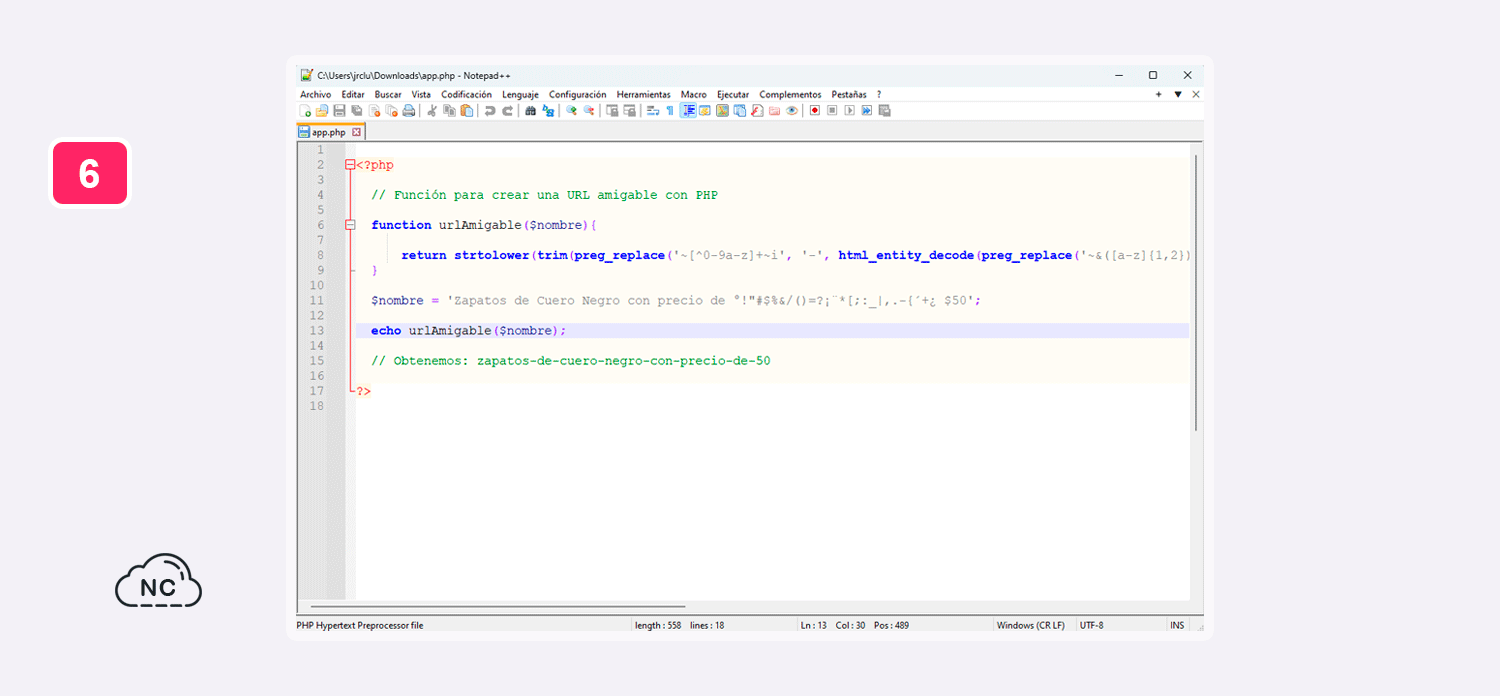
Task: Run macro multiple times icon
Action: (x=867, y=111)
